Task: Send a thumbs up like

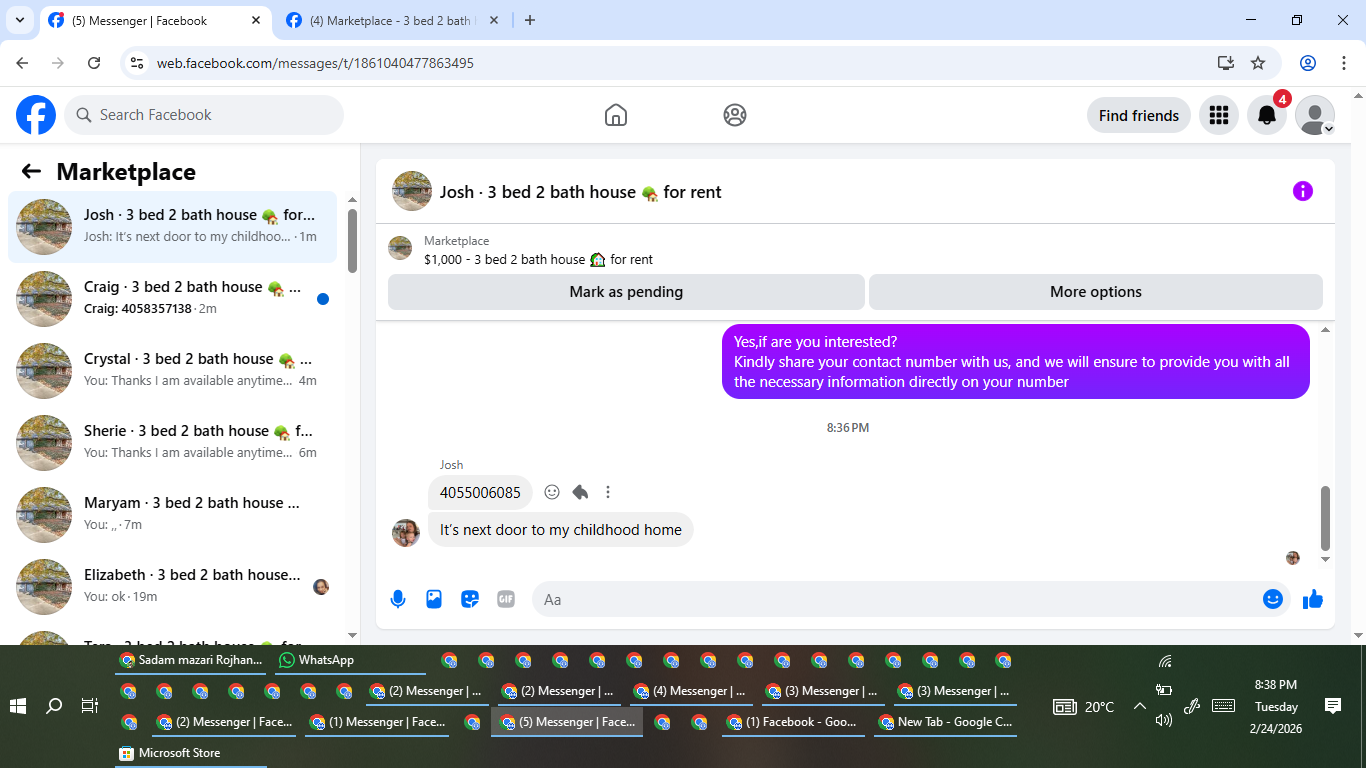Action: point(1313,599)
